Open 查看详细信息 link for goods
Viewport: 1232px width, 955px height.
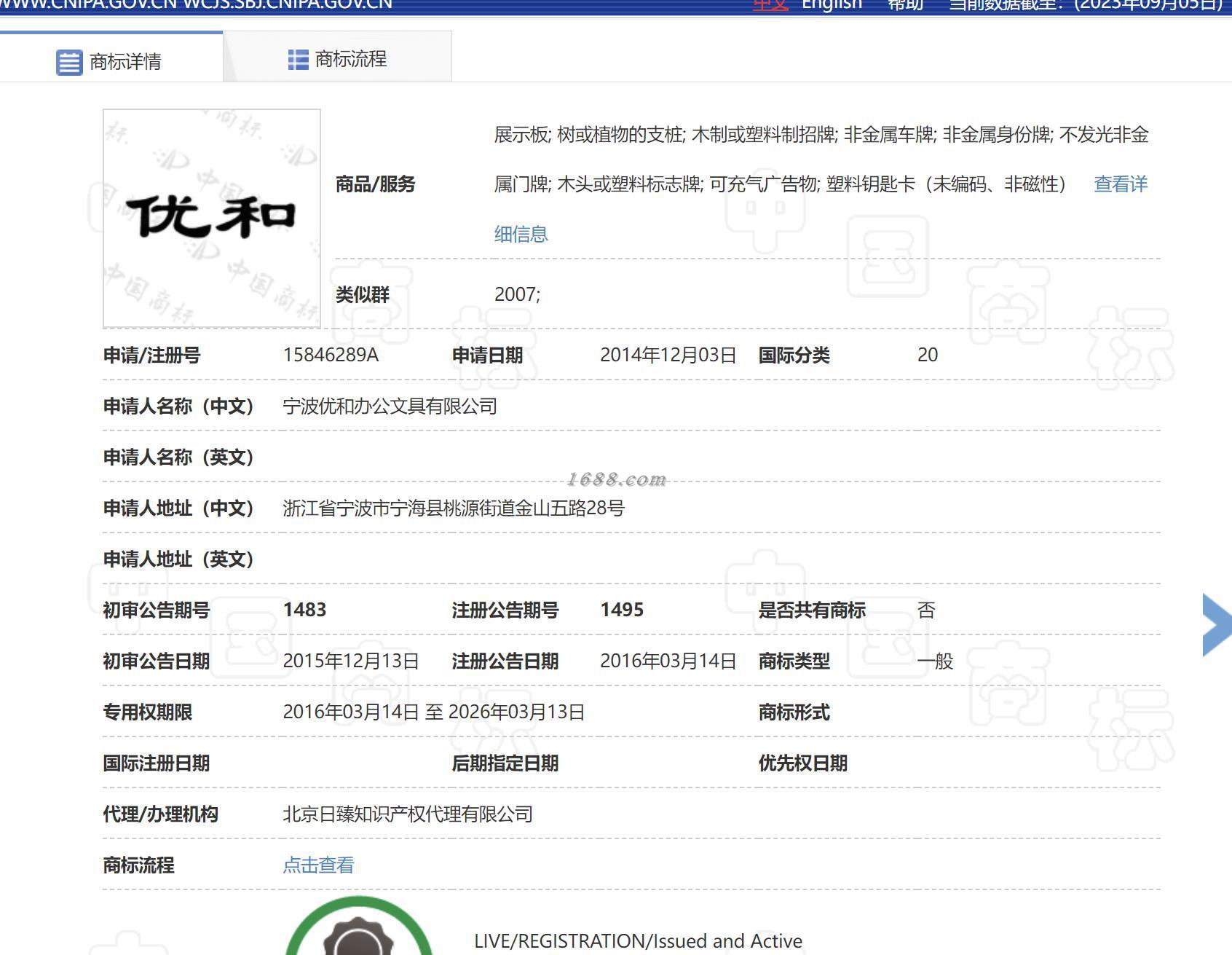[1121, 184]
